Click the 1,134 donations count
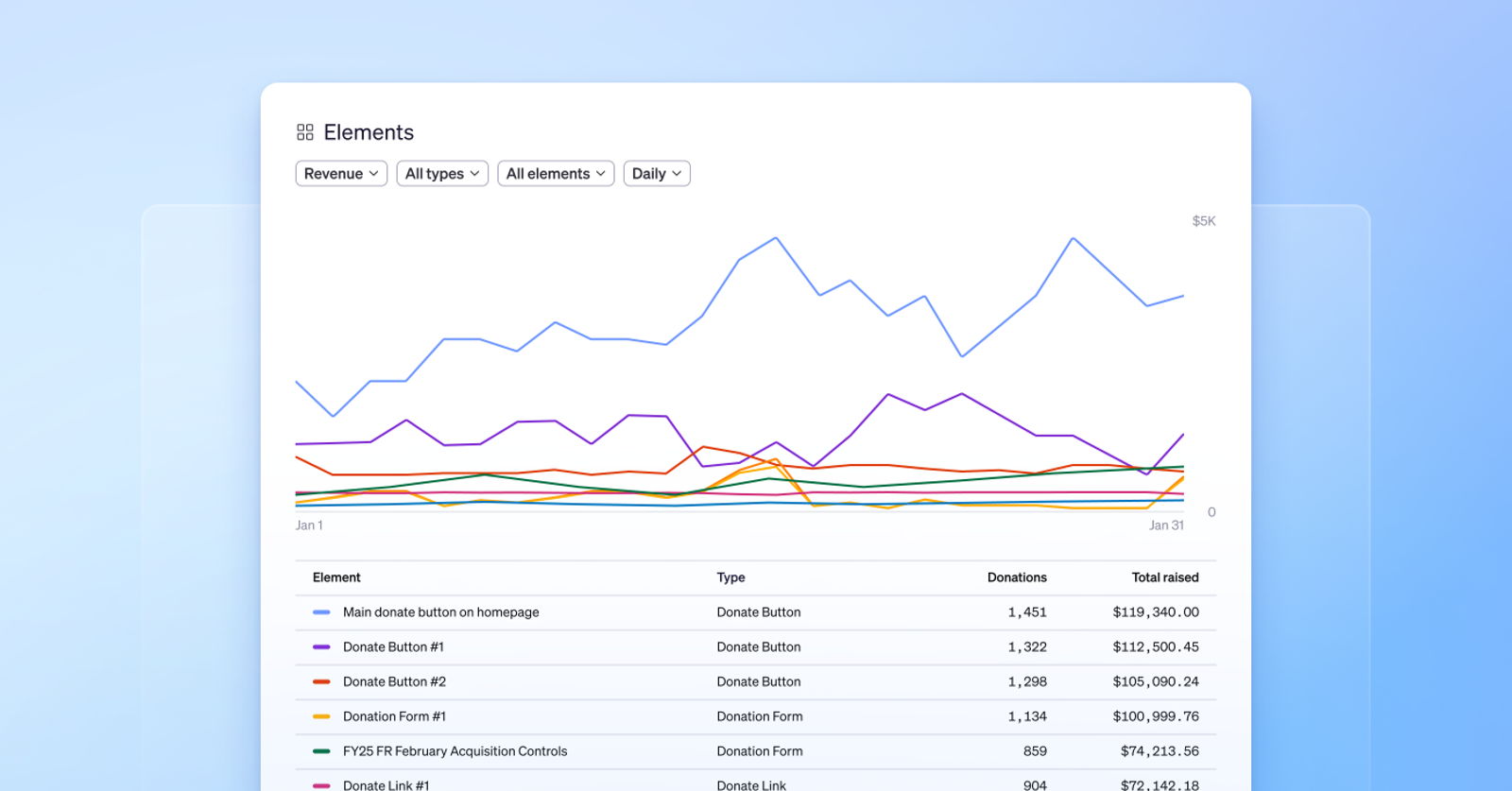This screenshot has height=791, width=1512. tap(1027, 716)
